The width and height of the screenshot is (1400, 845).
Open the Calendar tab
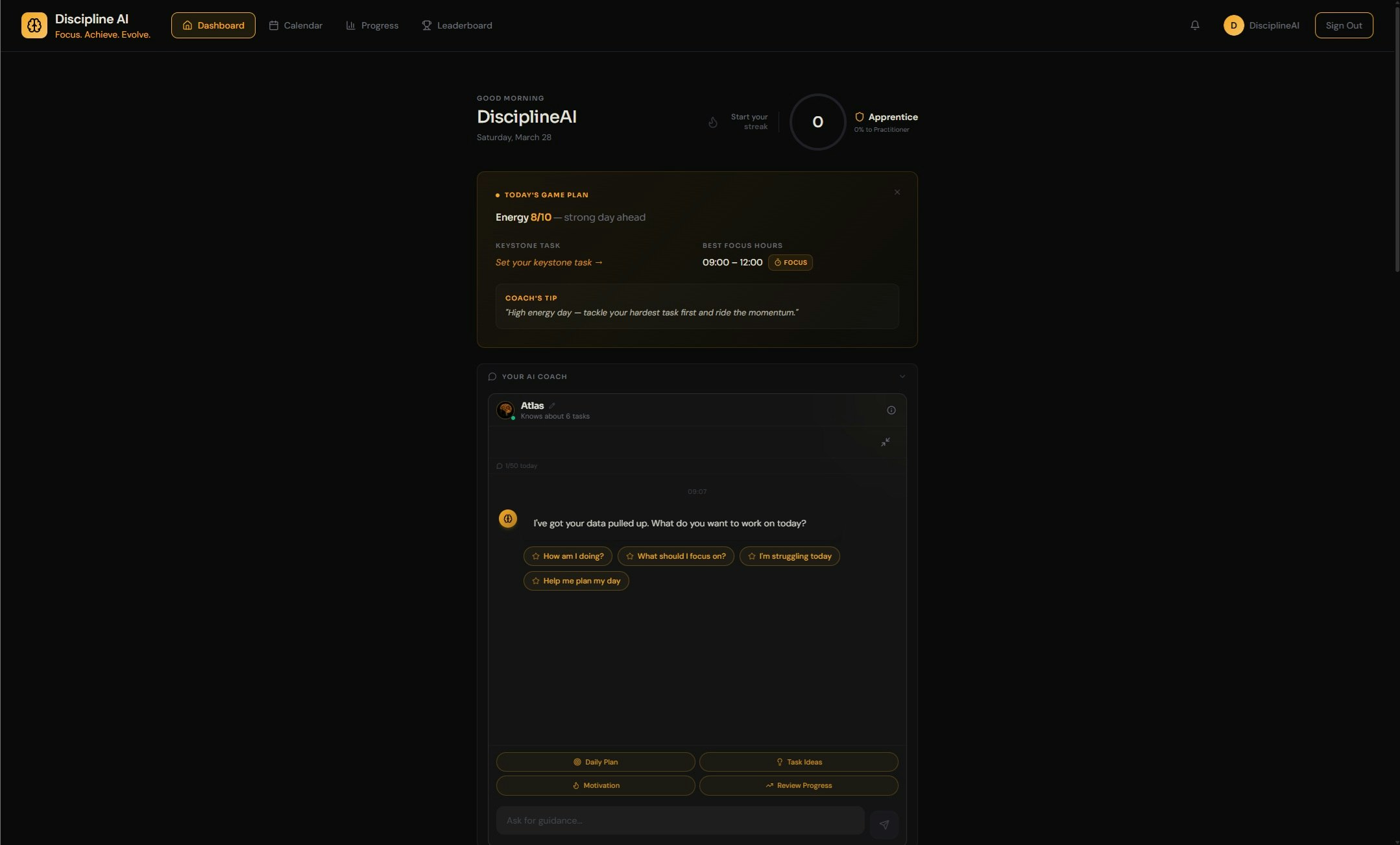coord(296,25)
